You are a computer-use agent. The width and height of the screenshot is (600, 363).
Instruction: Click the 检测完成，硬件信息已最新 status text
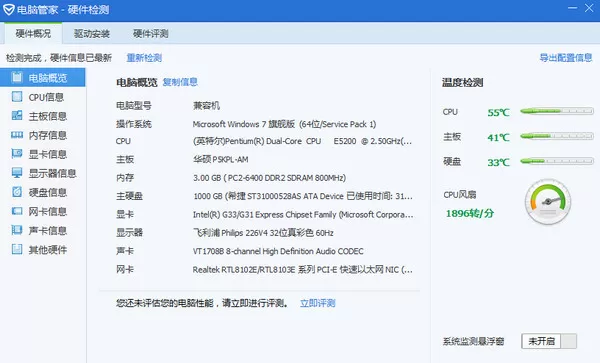tap(59, 58)
